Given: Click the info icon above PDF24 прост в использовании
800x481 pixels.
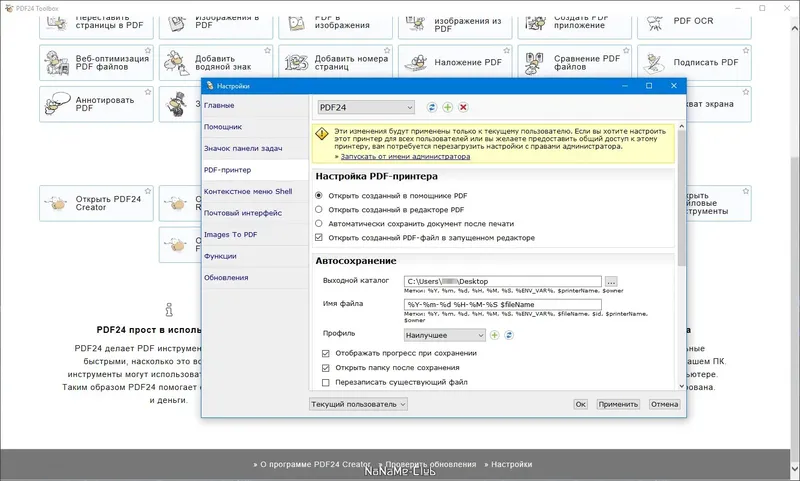Looking at the screenshot, I should point(169,310).
